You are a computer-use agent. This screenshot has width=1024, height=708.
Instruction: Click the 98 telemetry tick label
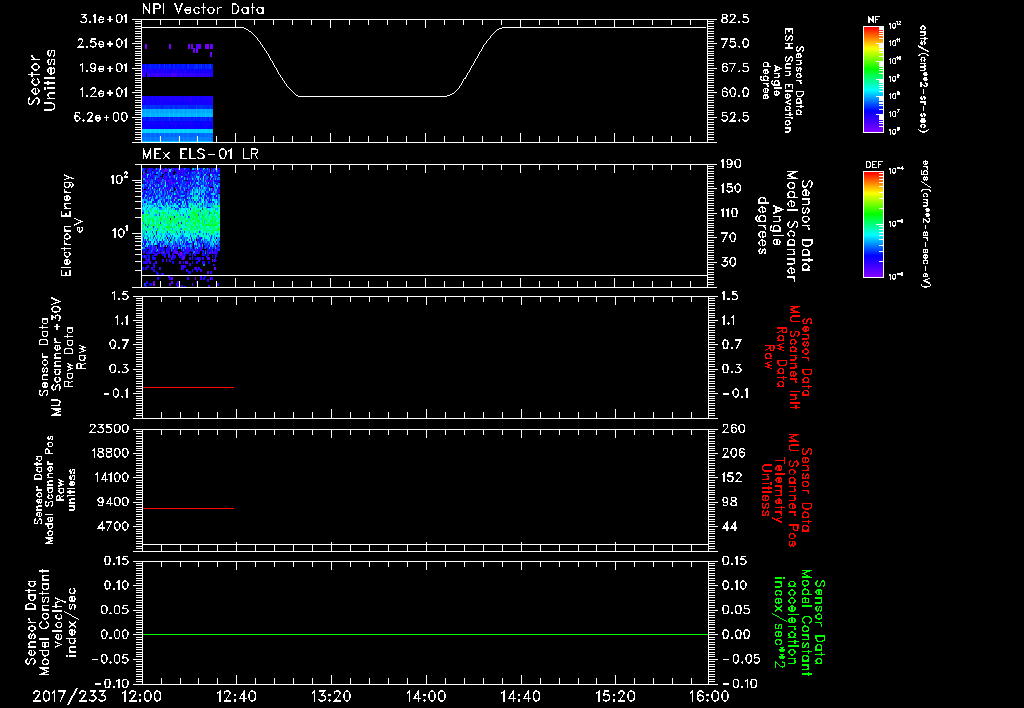pos(729,502)
